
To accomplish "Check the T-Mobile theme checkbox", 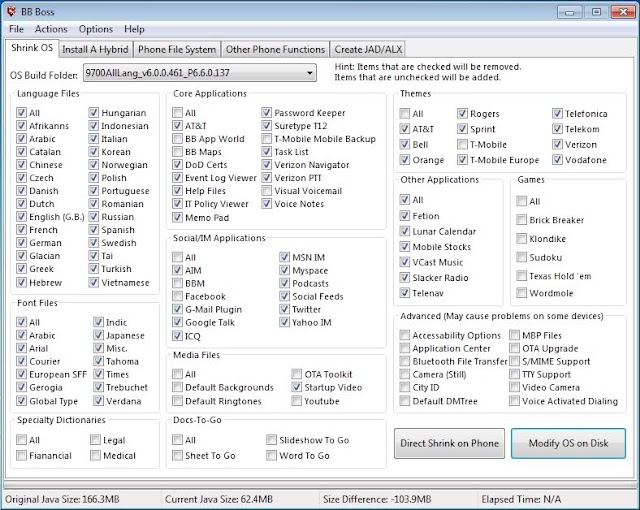I will click(x=462, y=144).
